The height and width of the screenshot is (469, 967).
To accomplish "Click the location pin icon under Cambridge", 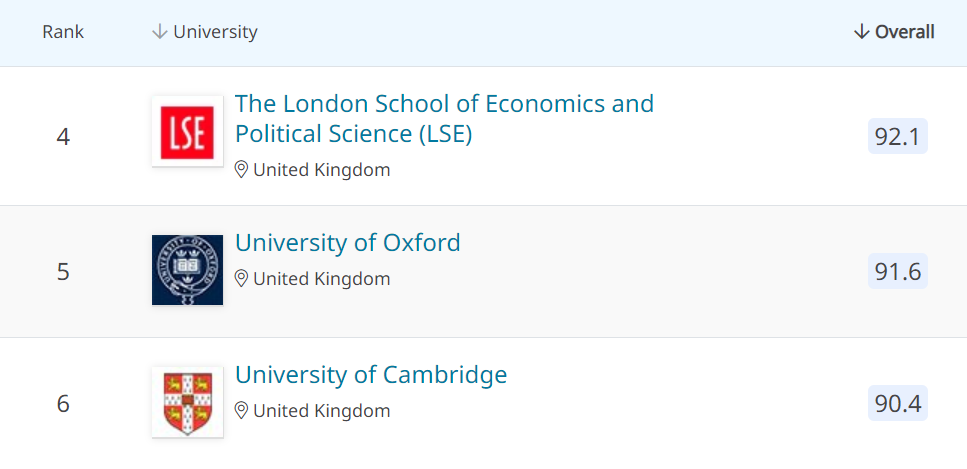I will click(241, 410).
